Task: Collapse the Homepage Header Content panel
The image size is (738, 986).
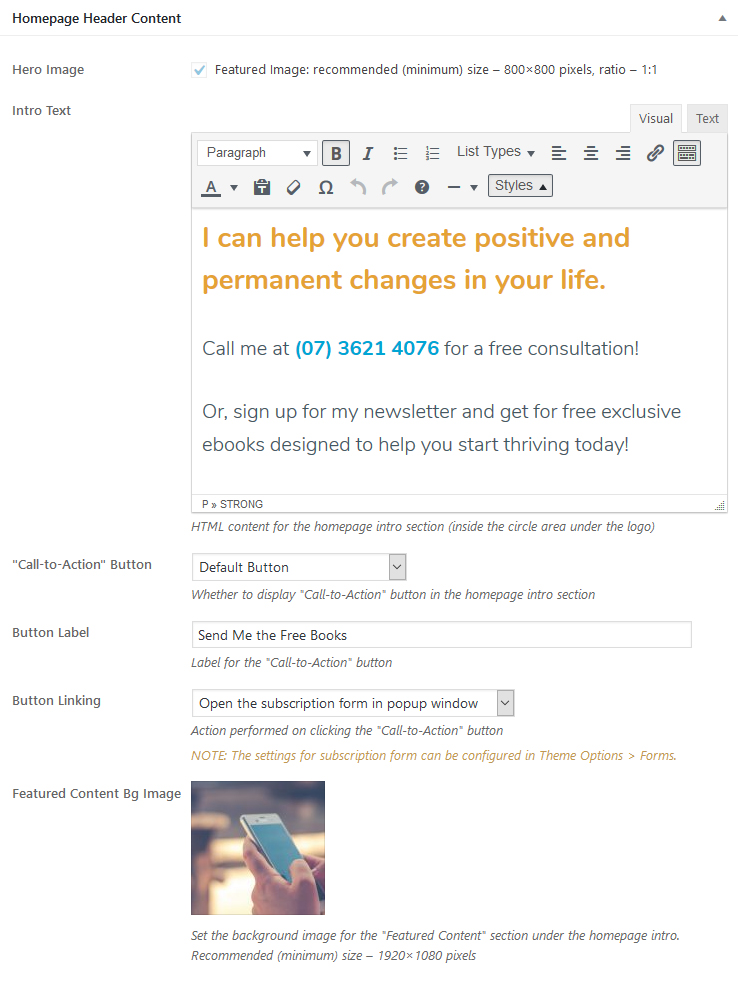Action: point(722,18)
